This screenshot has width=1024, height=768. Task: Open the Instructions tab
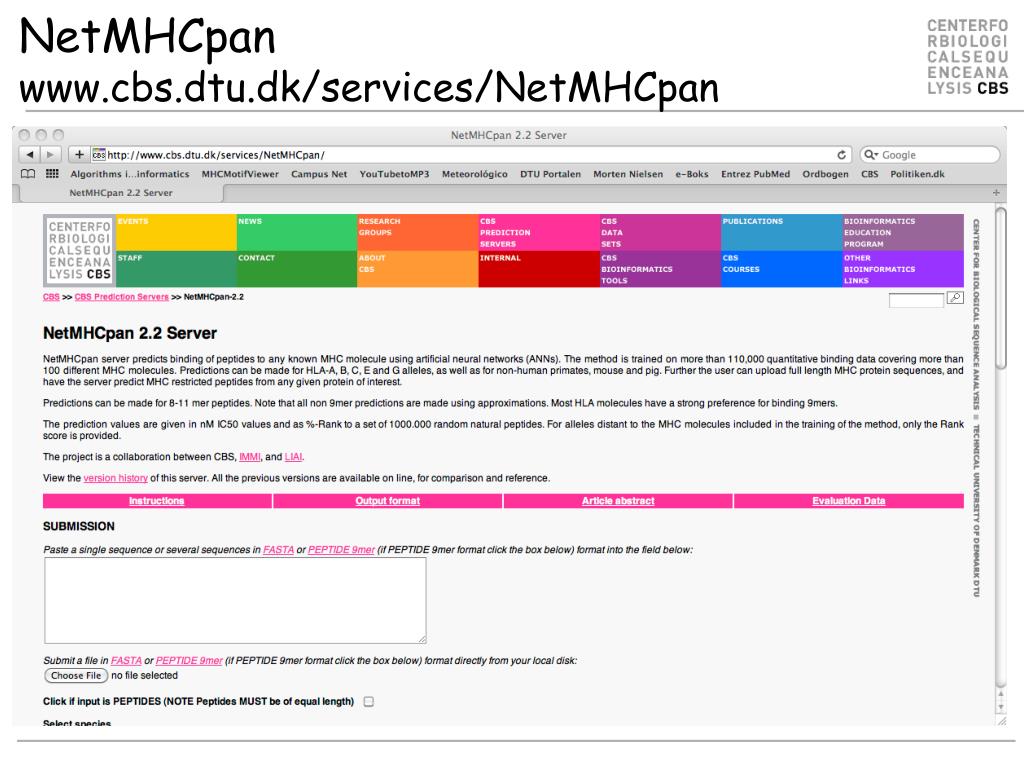[x=157, y=501]
